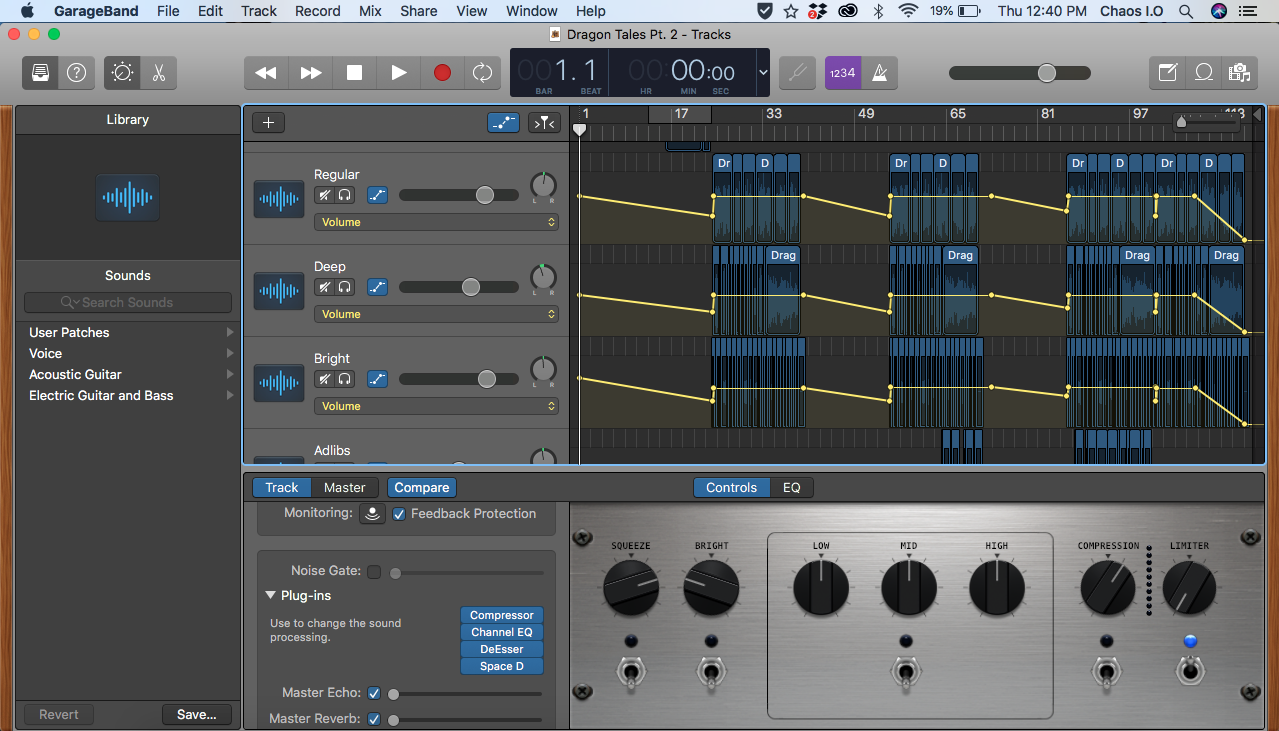Screen dimensions: 1279x731
Task: Select the Regular track waveform icon
Action: (x=279, y=199)
